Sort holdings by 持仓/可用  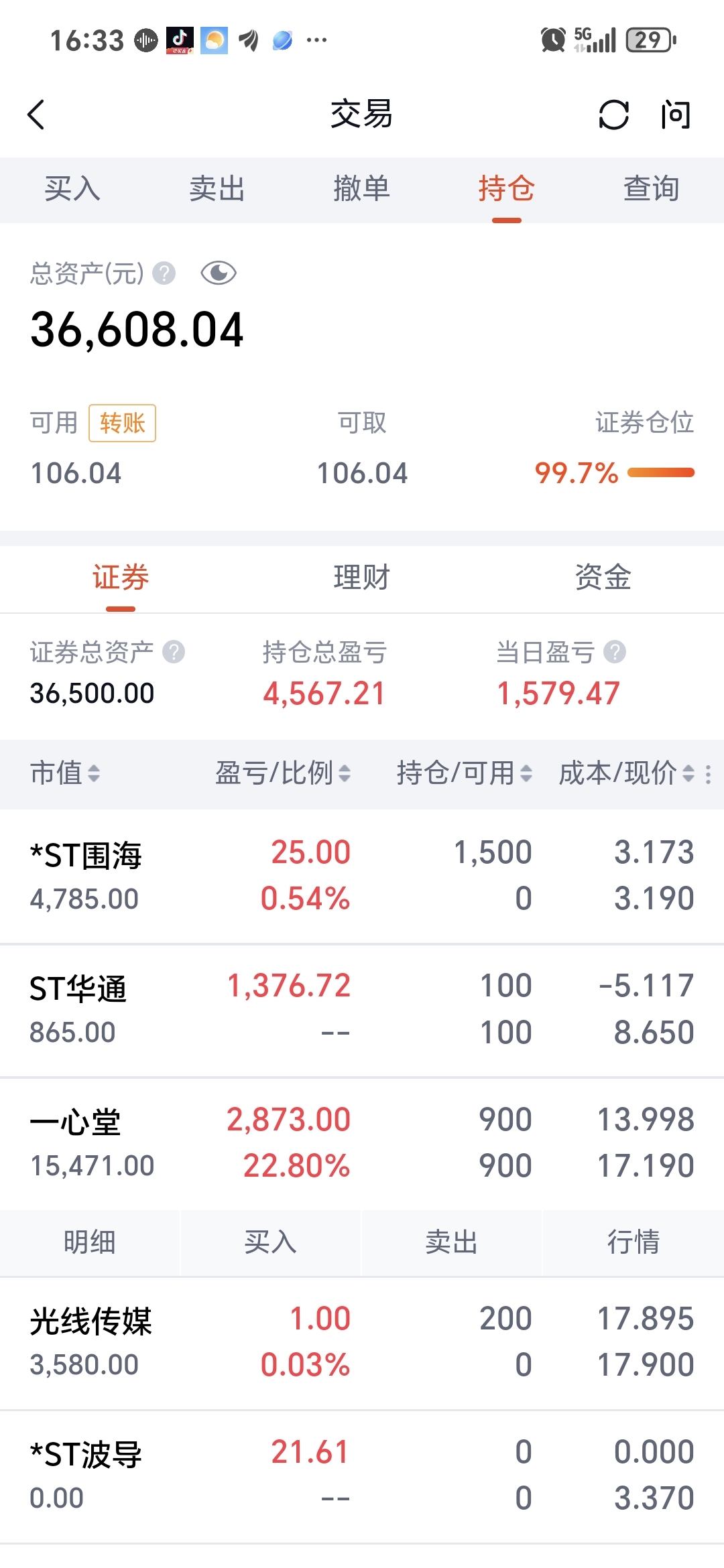(465, 773)
